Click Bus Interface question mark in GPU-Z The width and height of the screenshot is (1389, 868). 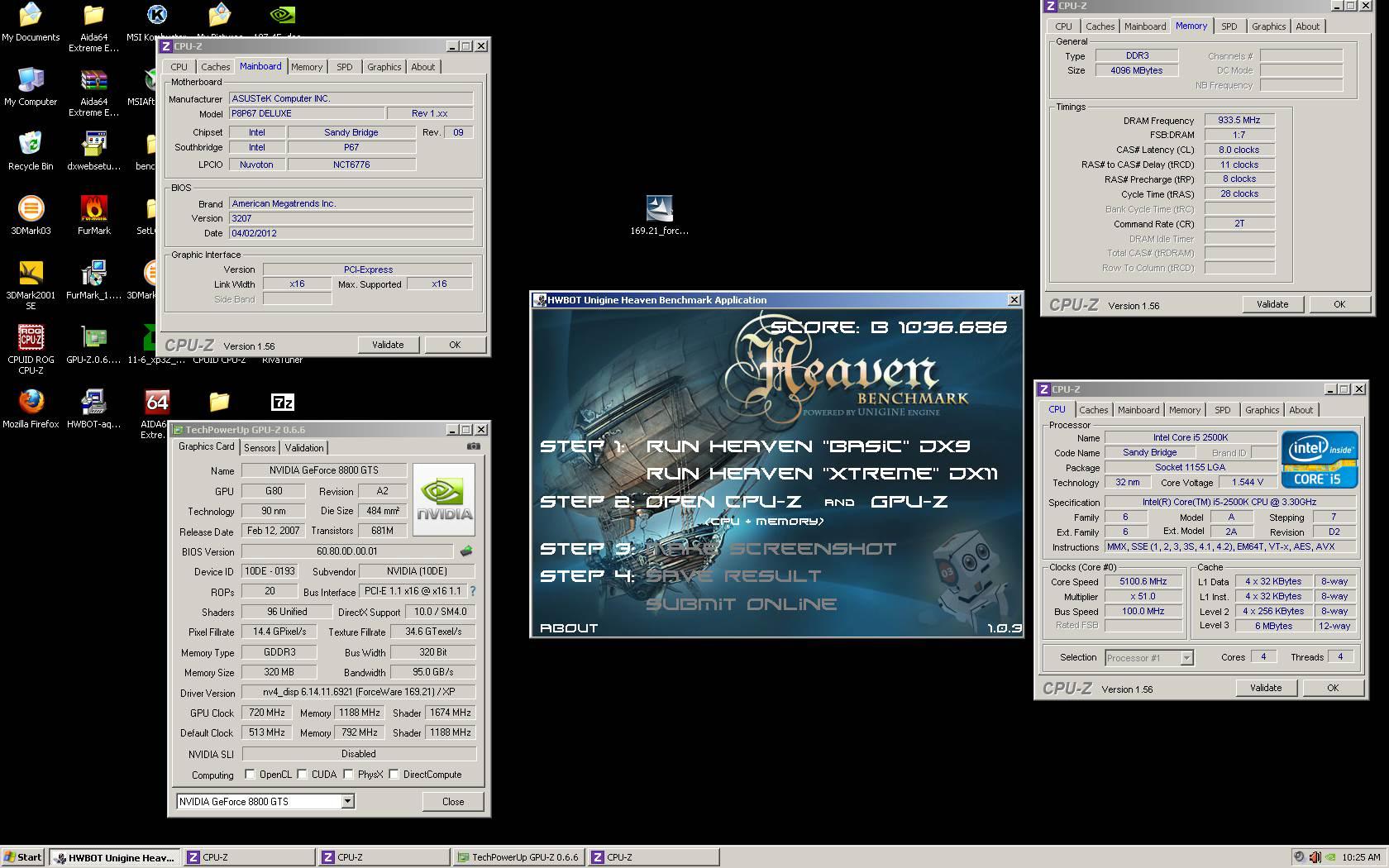pyautogui.click(x=473, y=591)
